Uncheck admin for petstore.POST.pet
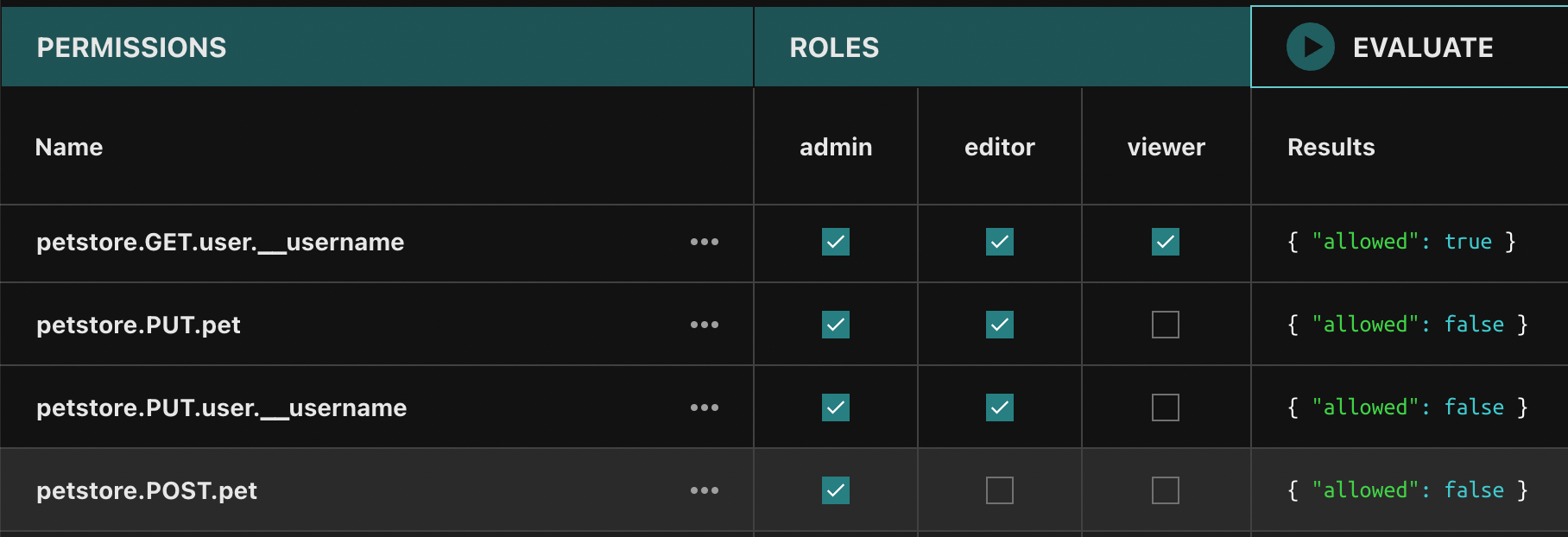This screenshot has width=1568, height=537. tap(835, 490)
